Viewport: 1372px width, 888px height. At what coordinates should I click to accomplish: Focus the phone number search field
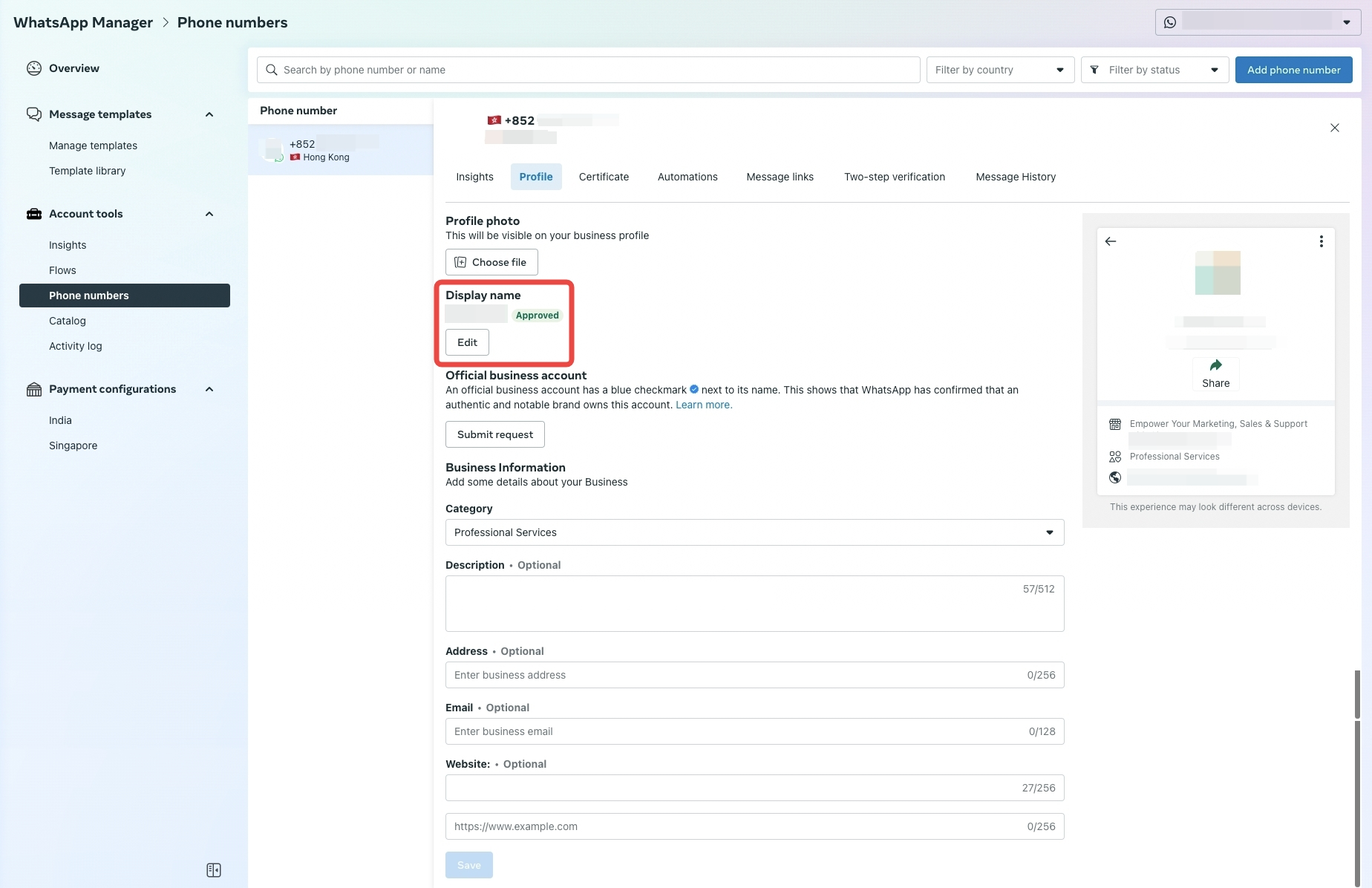pyautogui.click(x=588, y=70)
